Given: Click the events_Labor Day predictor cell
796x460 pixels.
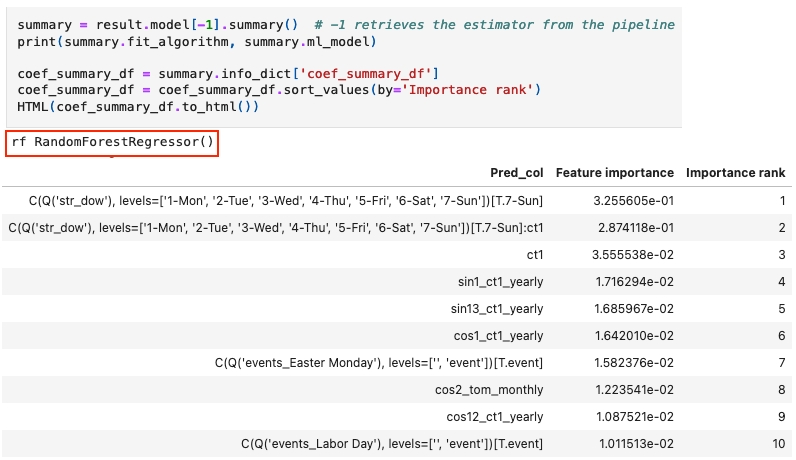Looking at the screenshot, I should click(392, 443).
